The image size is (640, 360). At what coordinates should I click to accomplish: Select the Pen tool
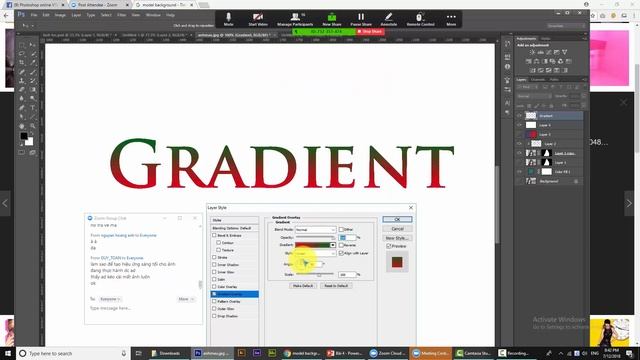[x=22, y=108]
